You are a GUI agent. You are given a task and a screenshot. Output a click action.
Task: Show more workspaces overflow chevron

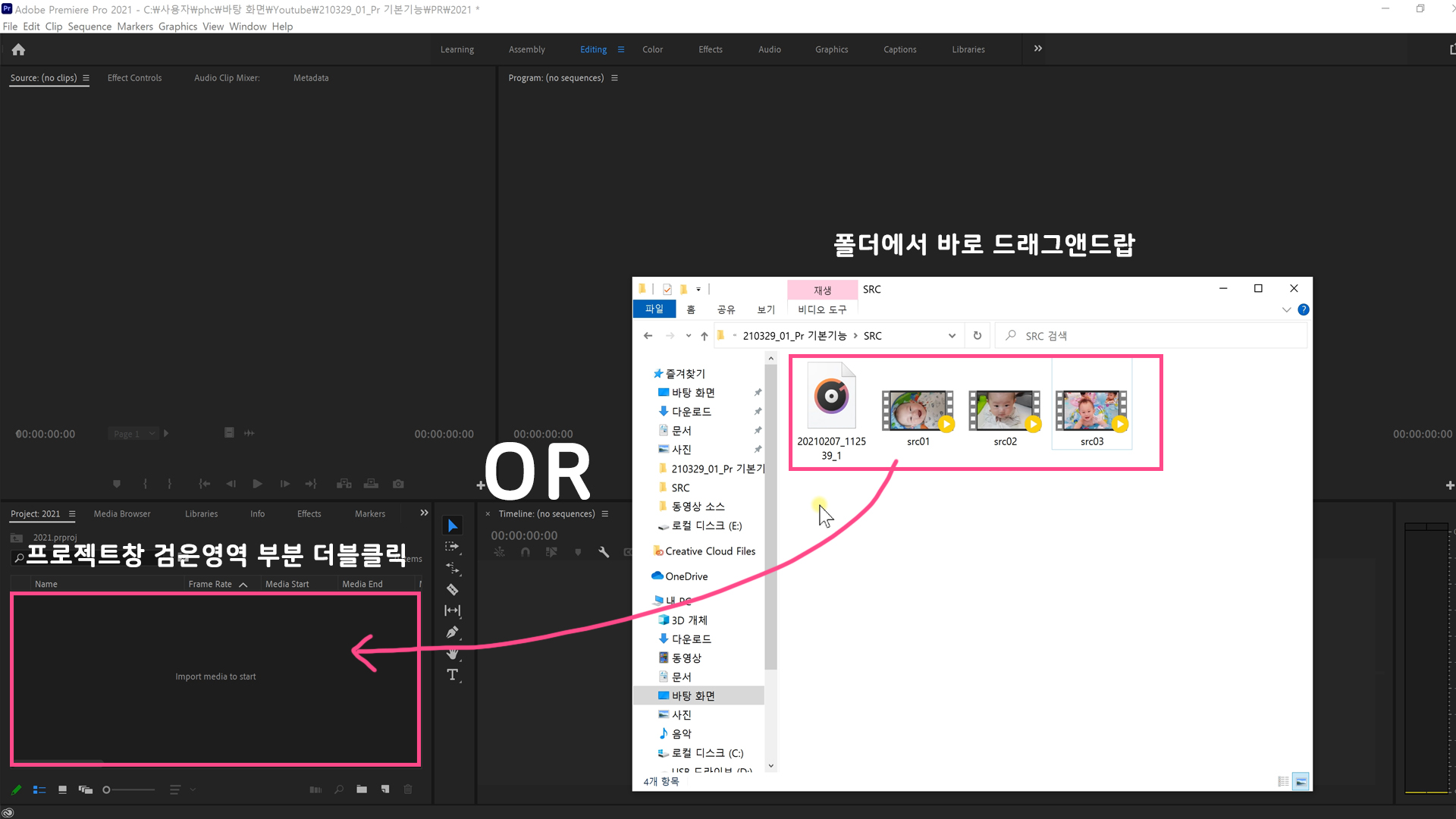coord(1038,49)
